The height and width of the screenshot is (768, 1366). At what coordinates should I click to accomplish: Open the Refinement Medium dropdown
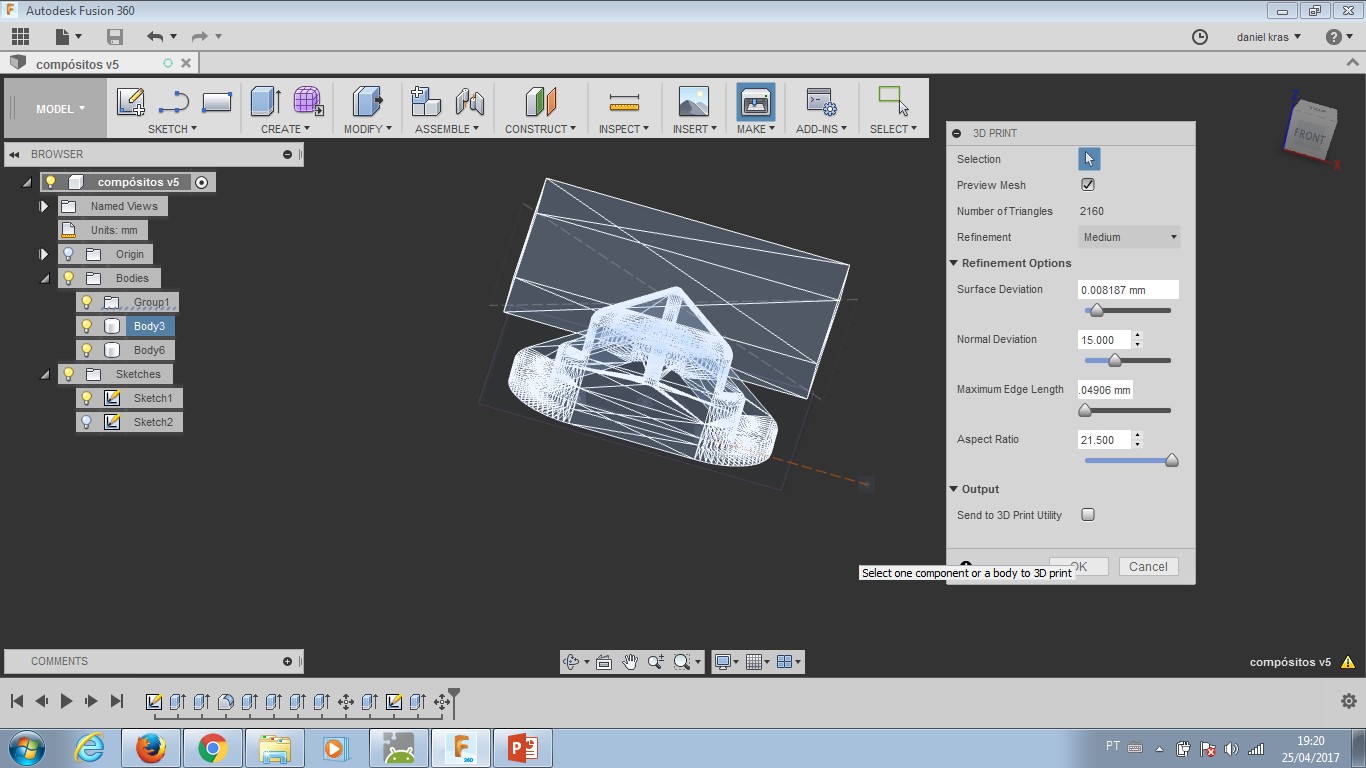[x=1130, y=237]
